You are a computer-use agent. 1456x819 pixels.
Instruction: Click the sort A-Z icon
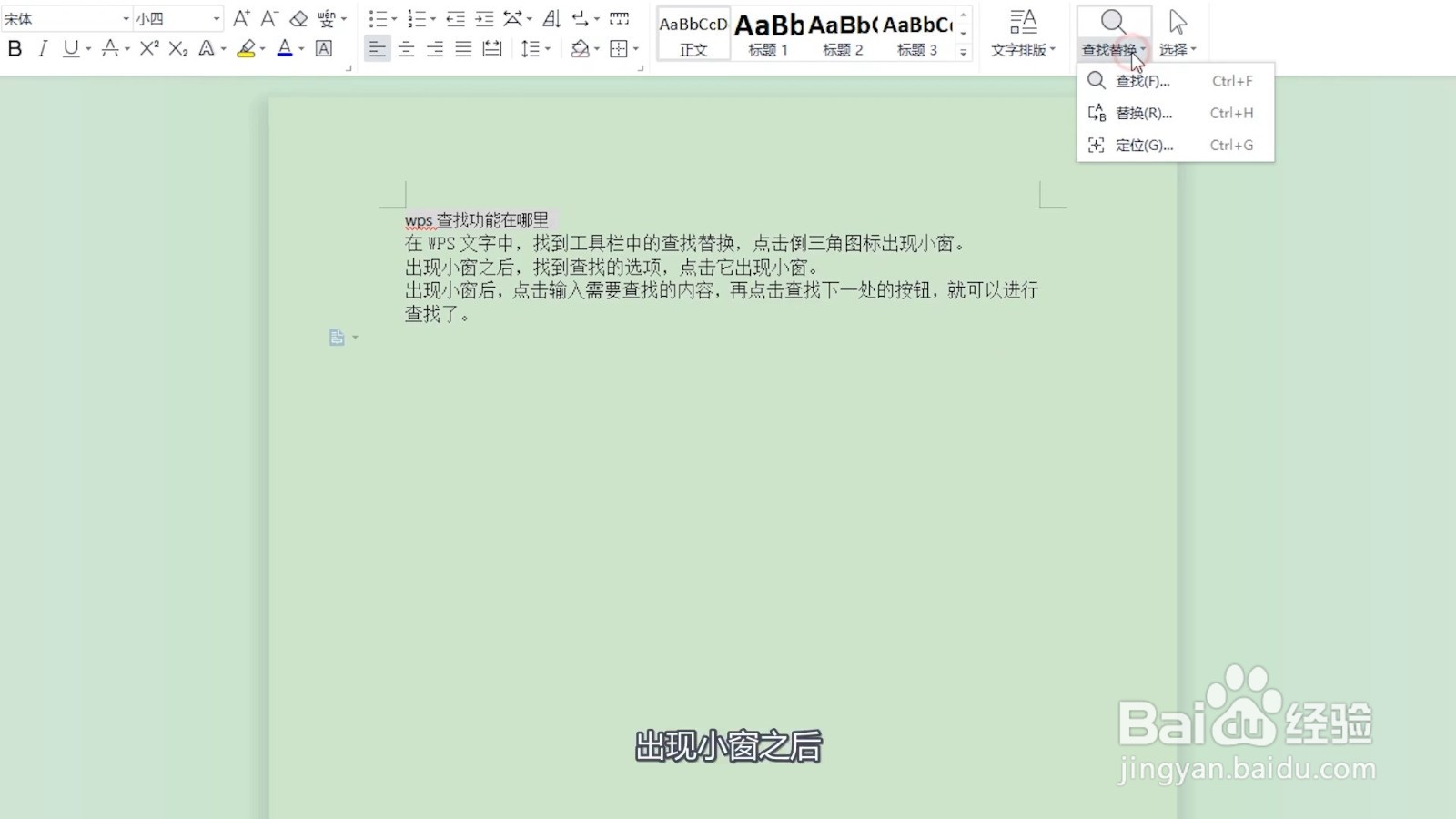coord(551,18)
